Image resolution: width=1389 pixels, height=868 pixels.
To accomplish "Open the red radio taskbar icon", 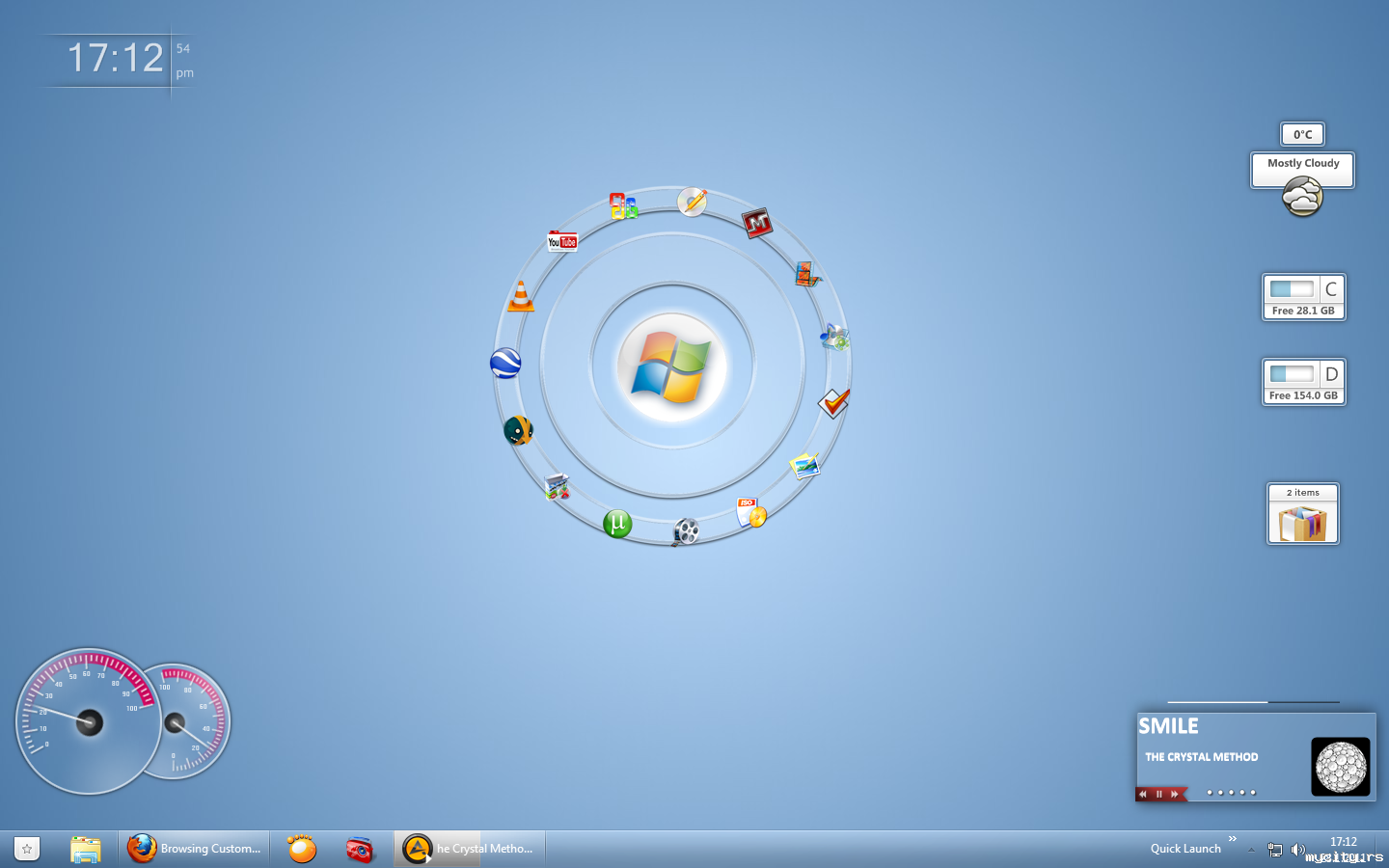I will point(360,849).
